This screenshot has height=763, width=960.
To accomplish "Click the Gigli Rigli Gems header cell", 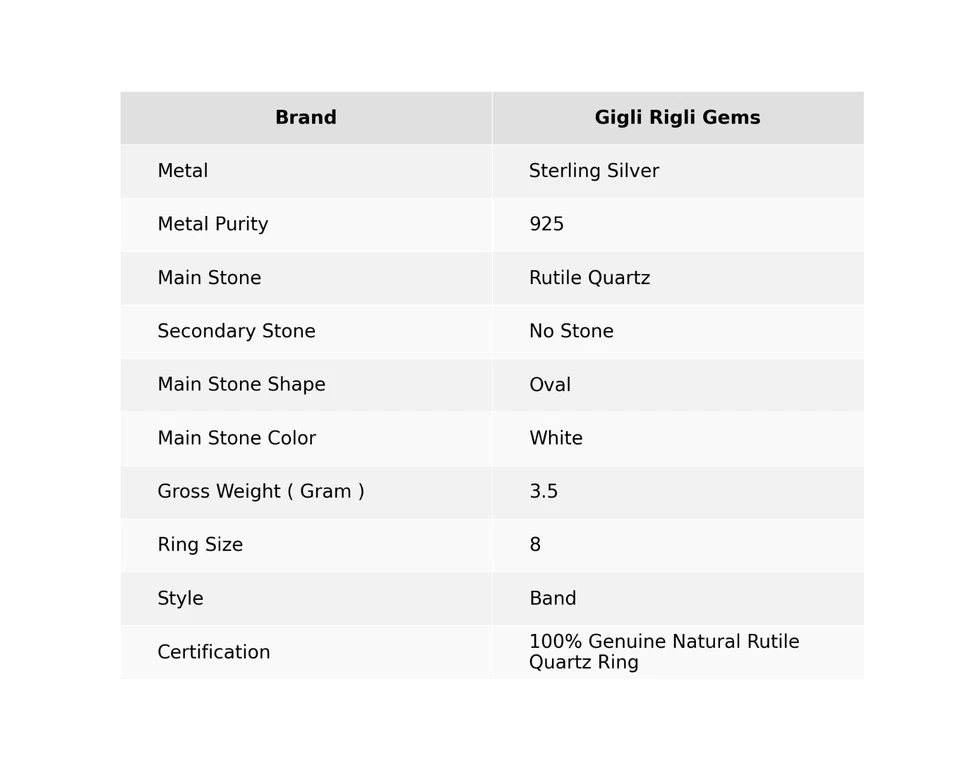I will point(677,118).
